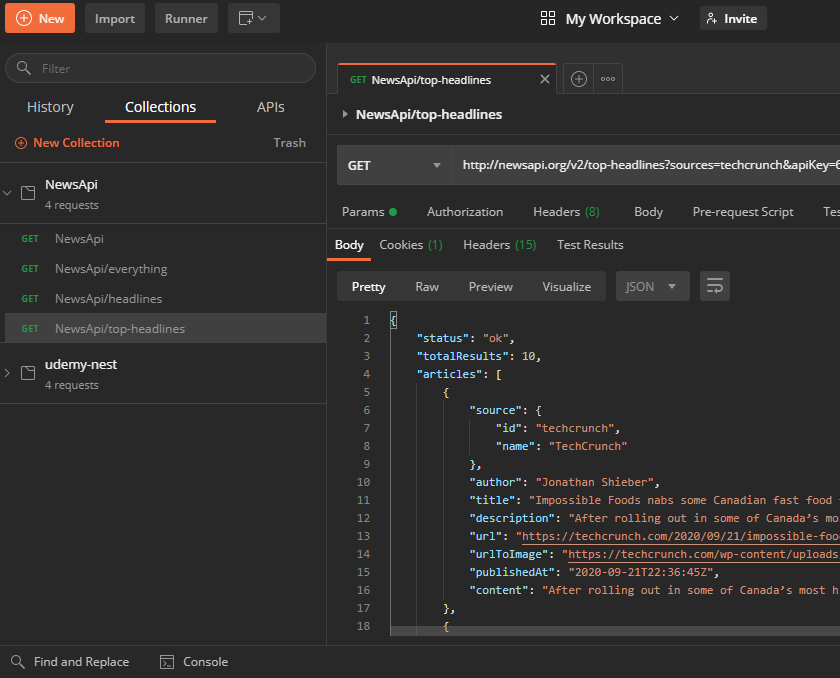Click the request URL field

(646, 165)
